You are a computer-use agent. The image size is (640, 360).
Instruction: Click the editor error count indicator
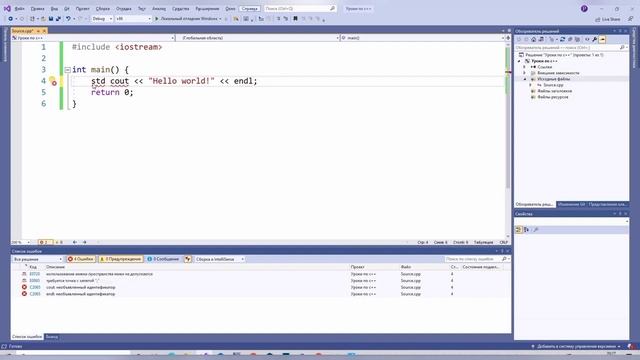pyautogui.click(x=45, y=242)
